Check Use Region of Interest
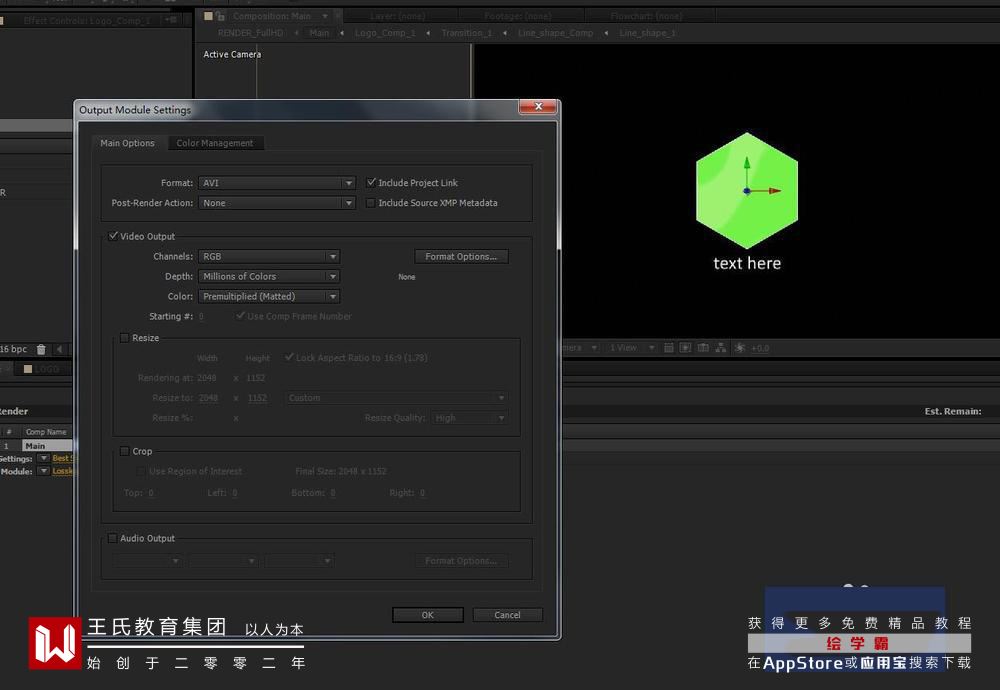 (140, 471)
